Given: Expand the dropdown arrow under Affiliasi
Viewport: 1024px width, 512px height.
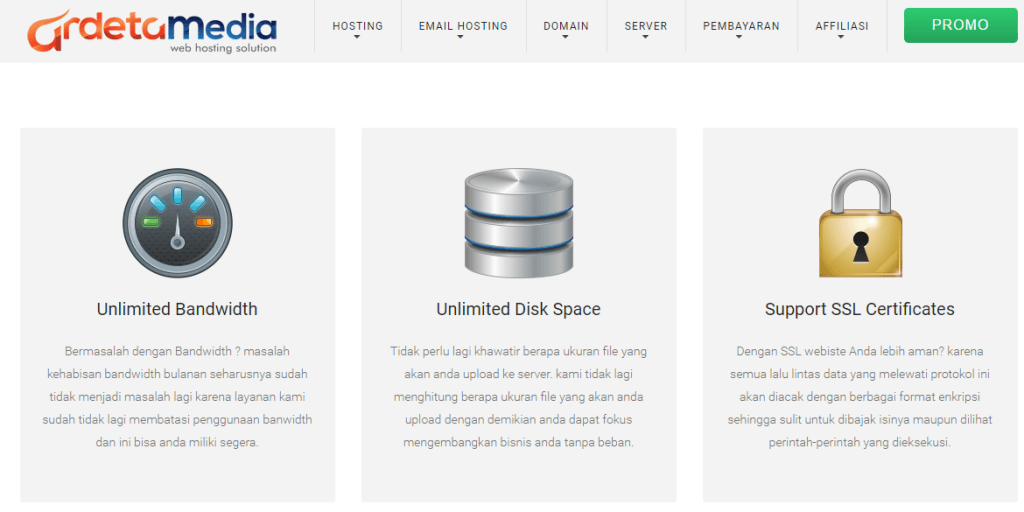Looking at the screenshot, I should tap(841, 37).
